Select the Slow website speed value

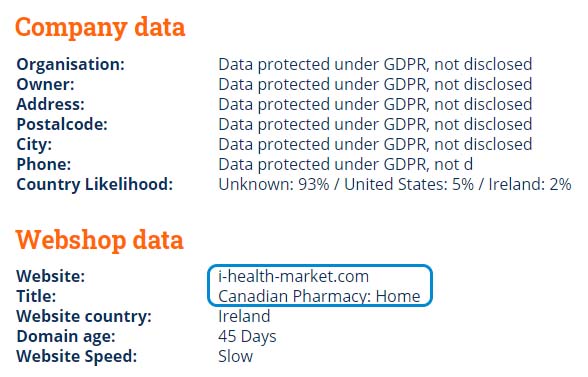tap(236, 356)
